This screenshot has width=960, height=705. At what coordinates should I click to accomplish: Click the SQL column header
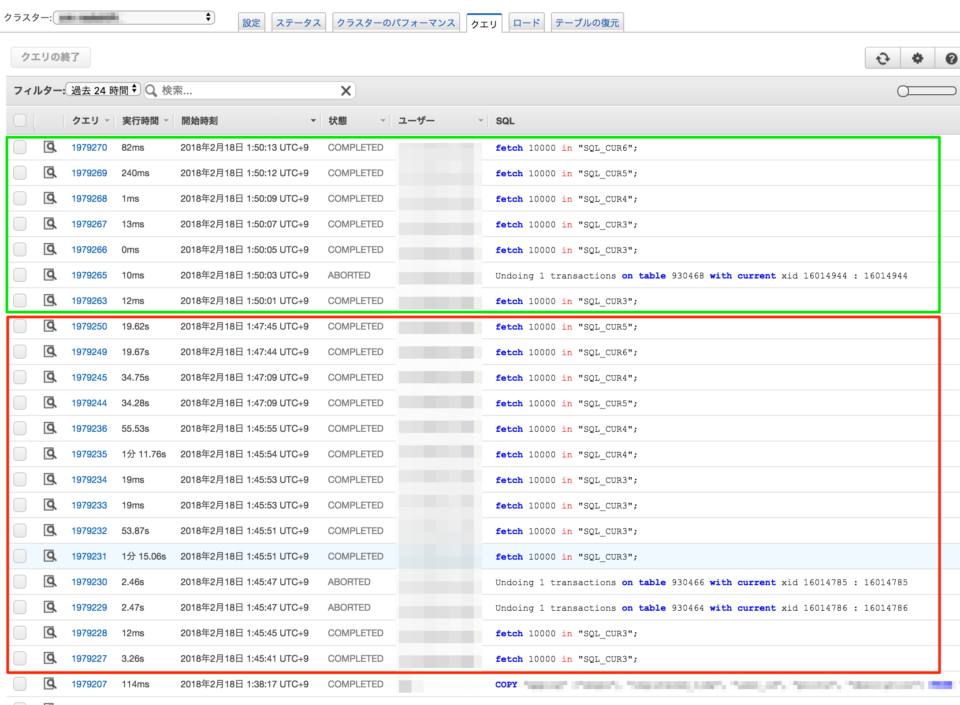505,121
